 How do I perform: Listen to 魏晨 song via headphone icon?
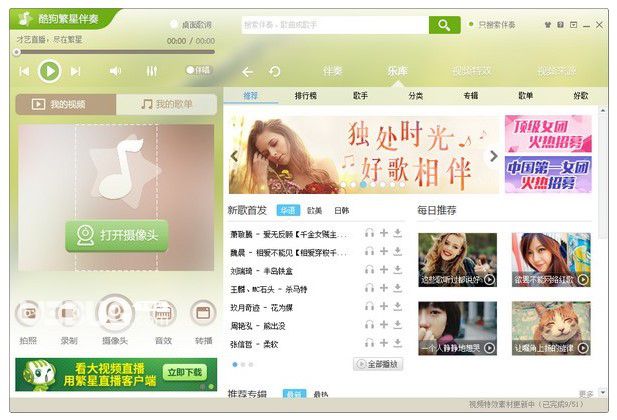[x=369, y=251]
